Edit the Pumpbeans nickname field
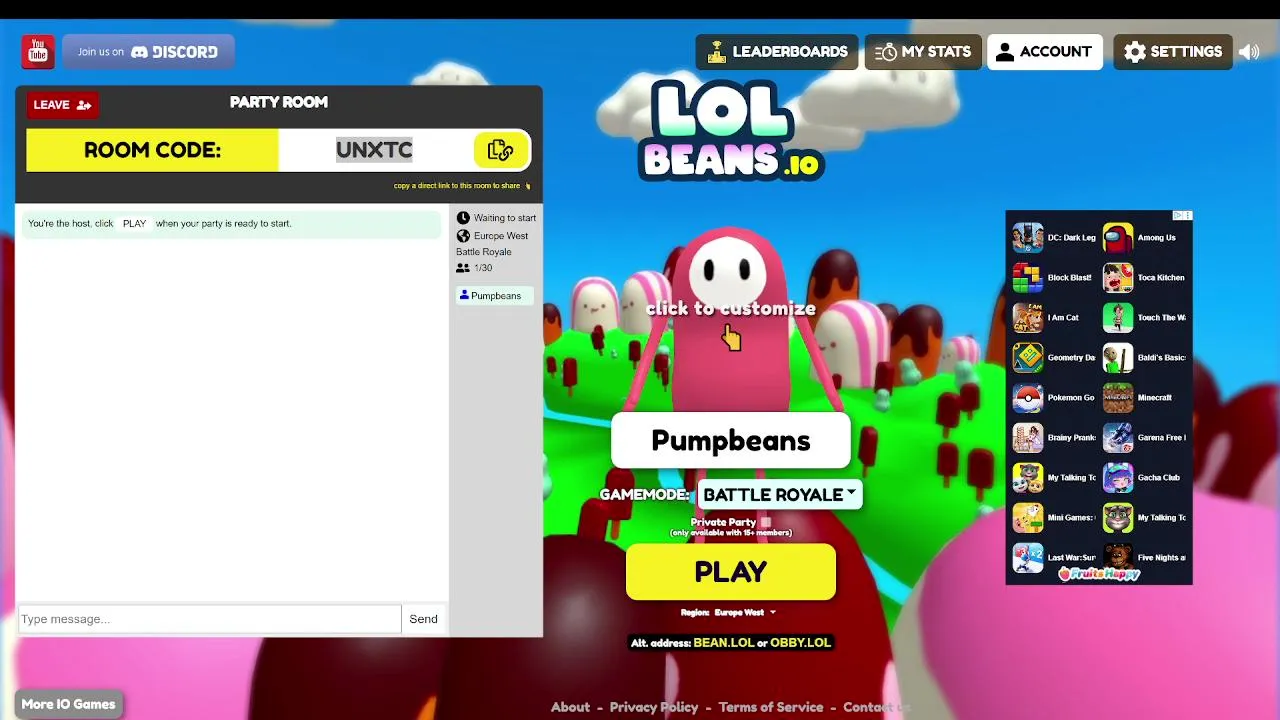Screen dimensions: 1280x720 point(731,441)
